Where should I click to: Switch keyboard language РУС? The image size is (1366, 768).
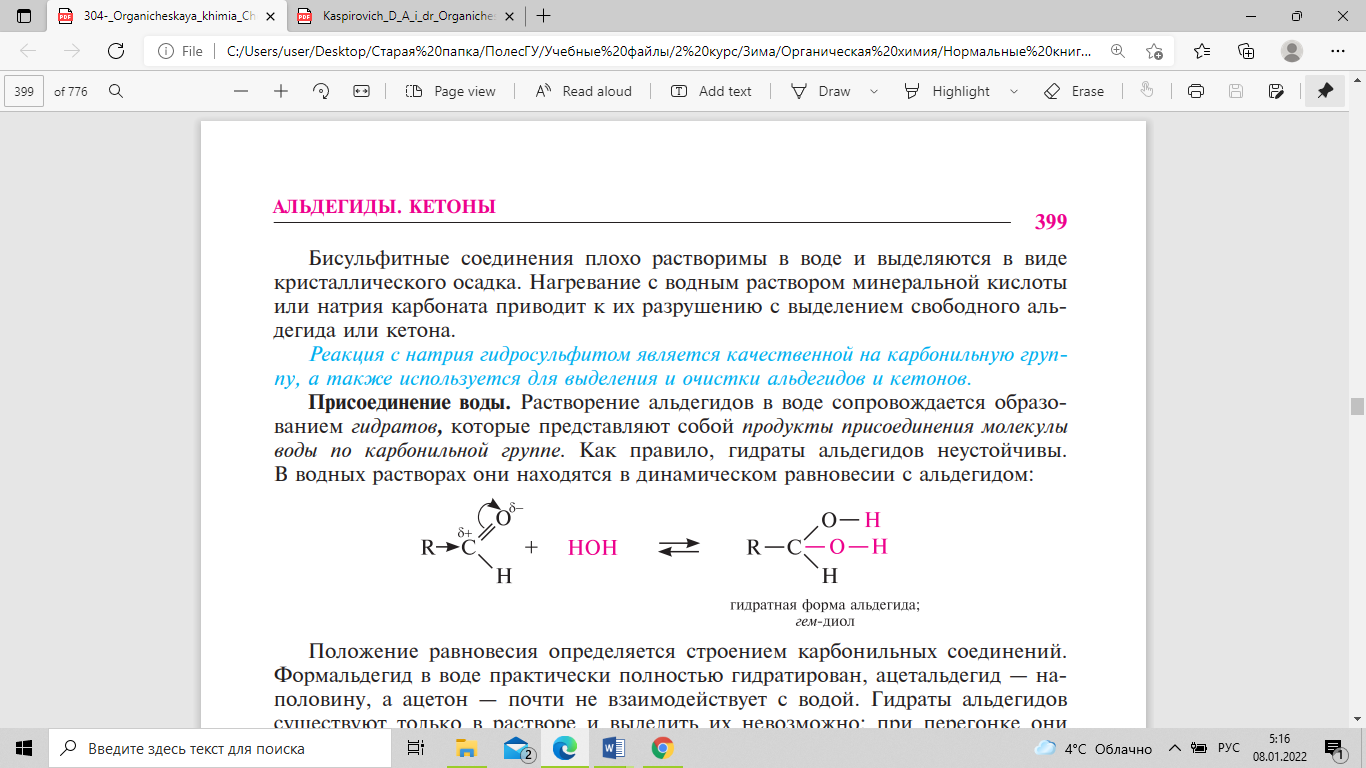point(1229,748)
